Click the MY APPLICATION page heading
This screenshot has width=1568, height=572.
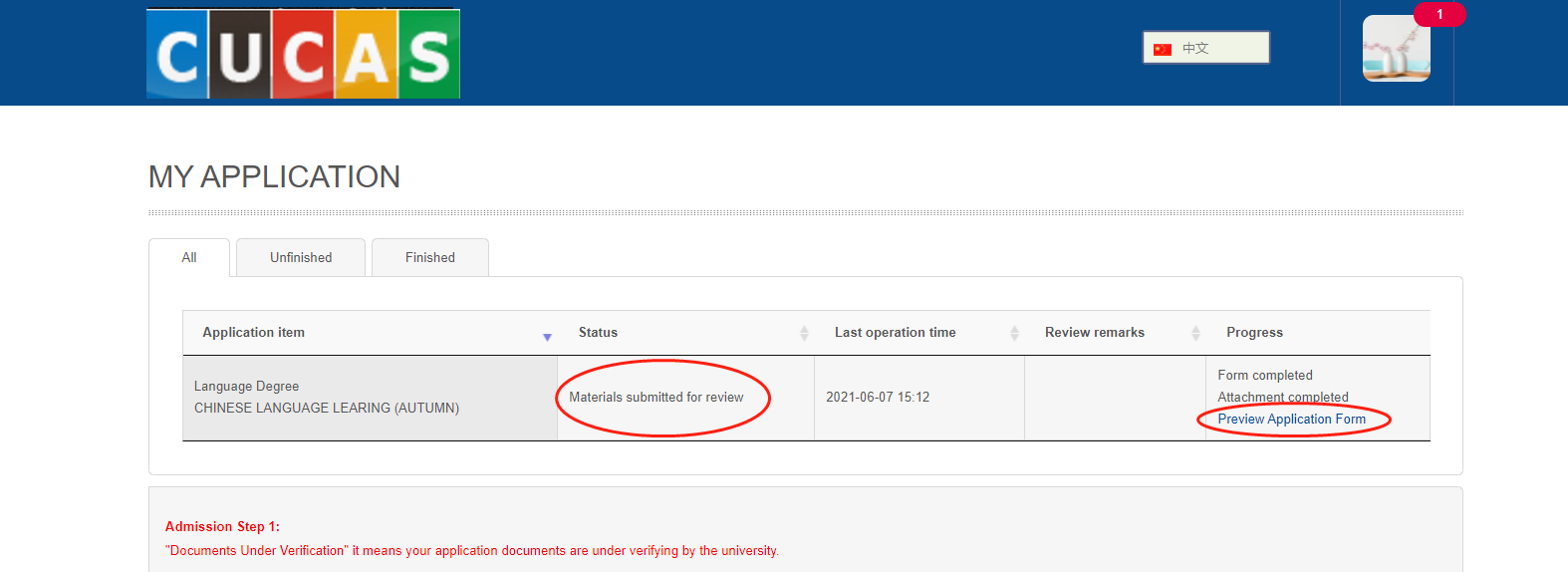[x=274, y=177]
